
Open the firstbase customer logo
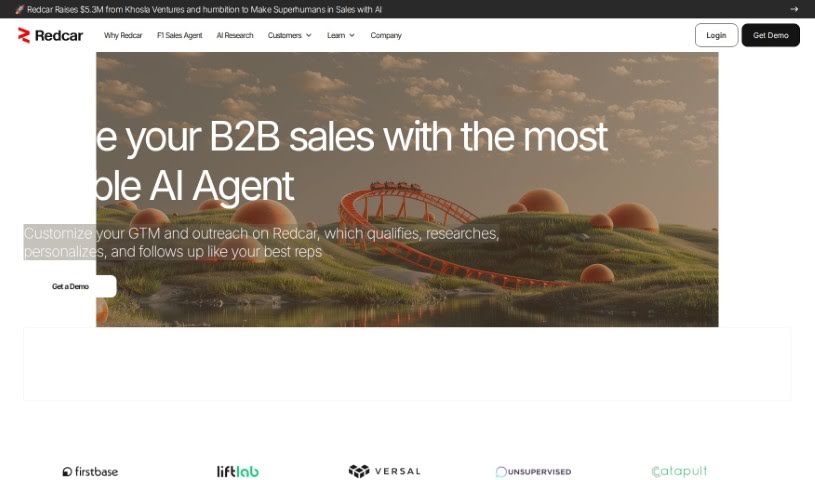click(x=90, y=472)
